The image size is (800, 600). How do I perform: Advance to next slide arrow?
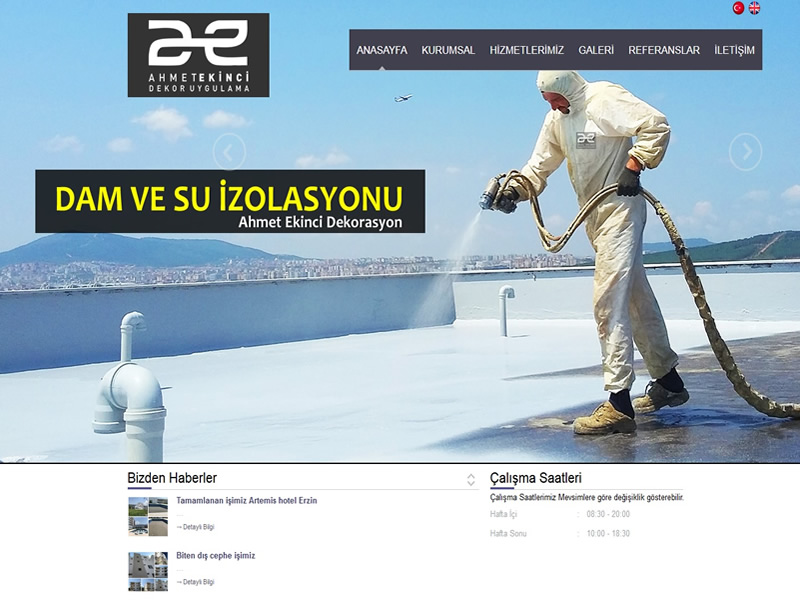click(x=745, y=152)
